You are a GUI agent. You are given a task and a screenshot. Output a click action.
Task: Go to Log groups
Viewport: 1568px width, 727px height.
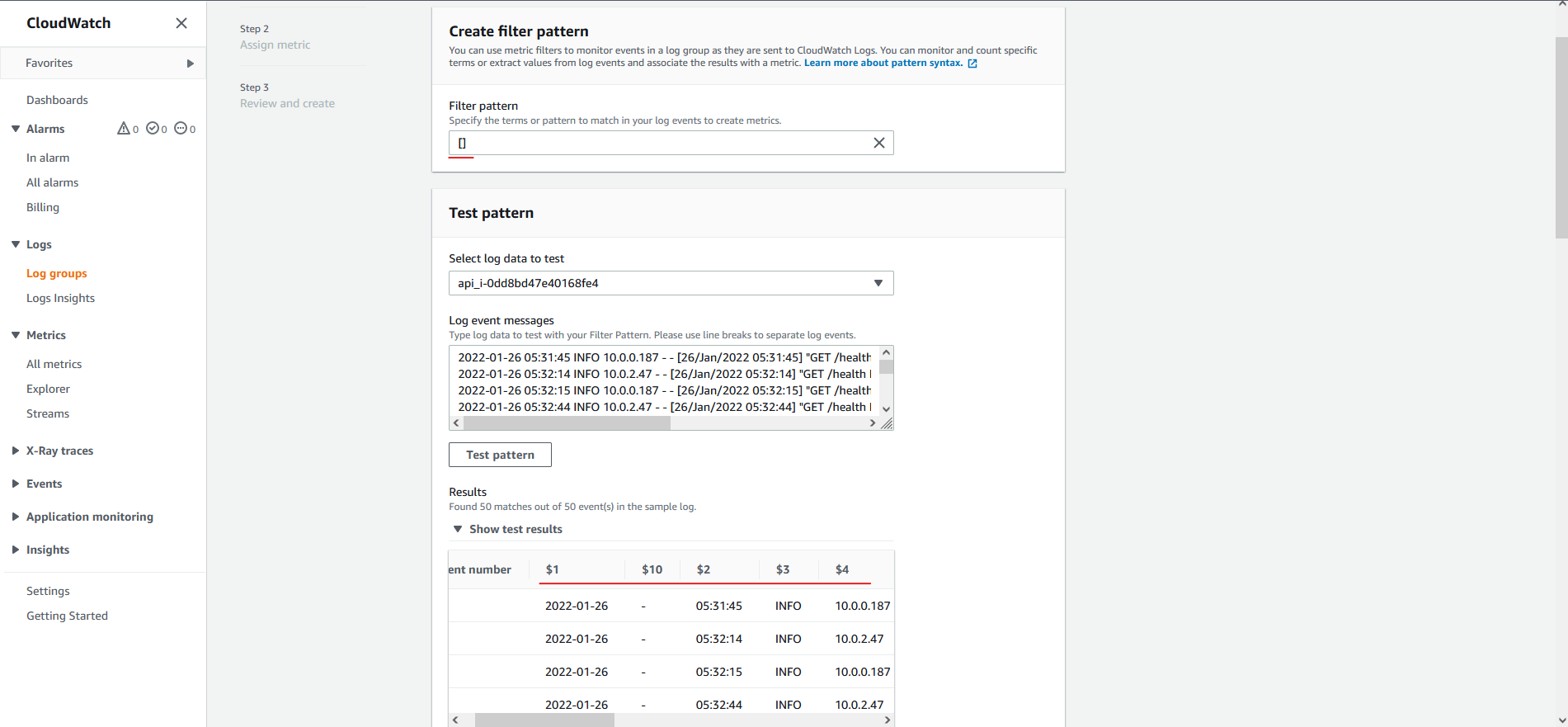click(x=57, y=273)
